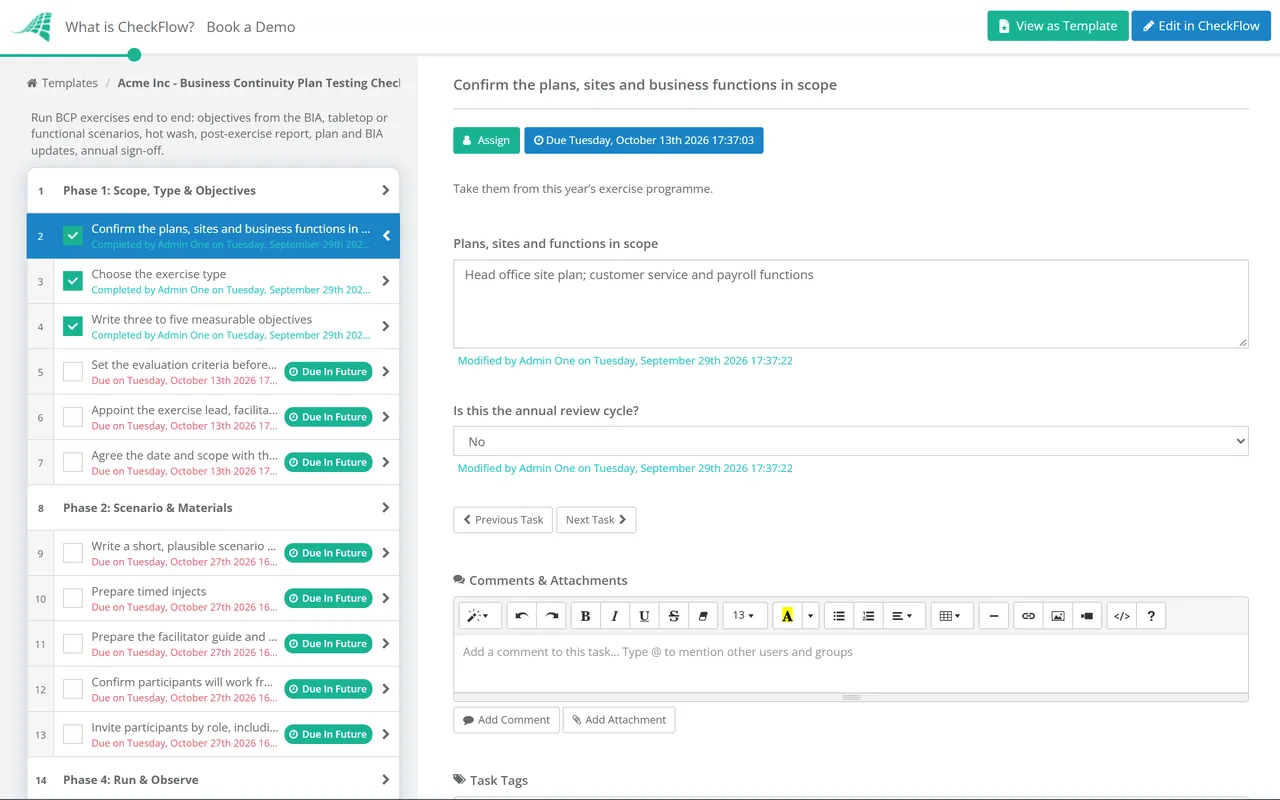Undo last edit in comment editor
The height and width of the screenshot is (800, 1280).
click(521, 616)
